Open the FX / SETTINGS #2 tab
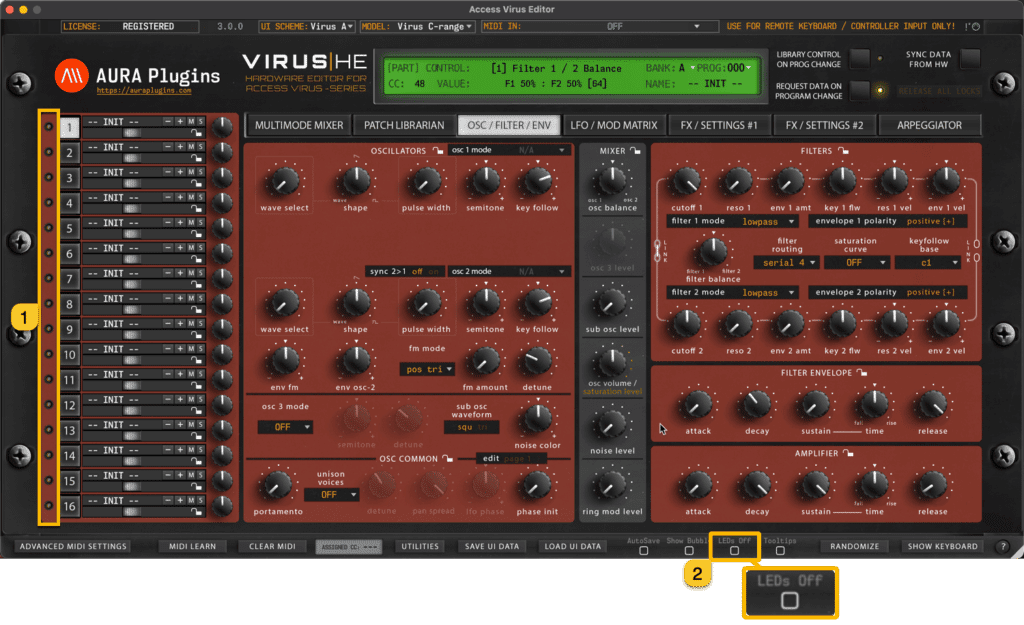Image resolution: width=1024 pixels, height=625 pixels. [824, 125]
